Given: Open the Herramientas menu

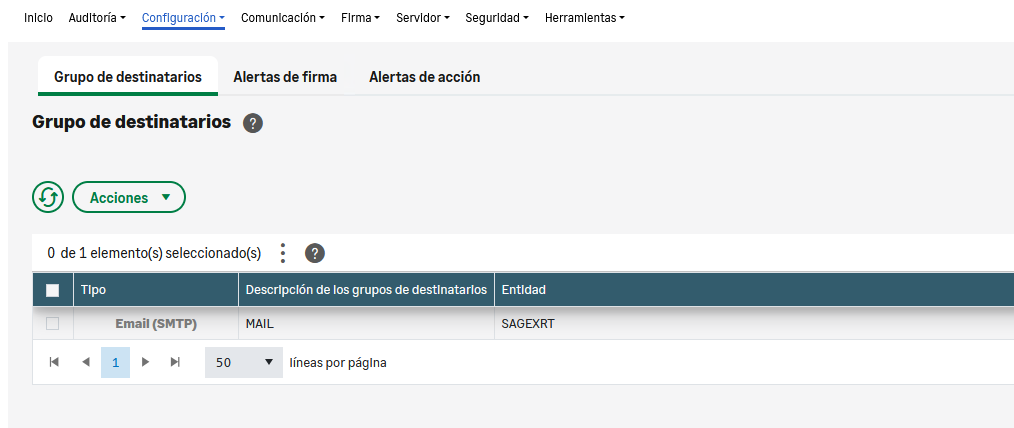Looking at the screenshot, I should click(x=584, y=17).
